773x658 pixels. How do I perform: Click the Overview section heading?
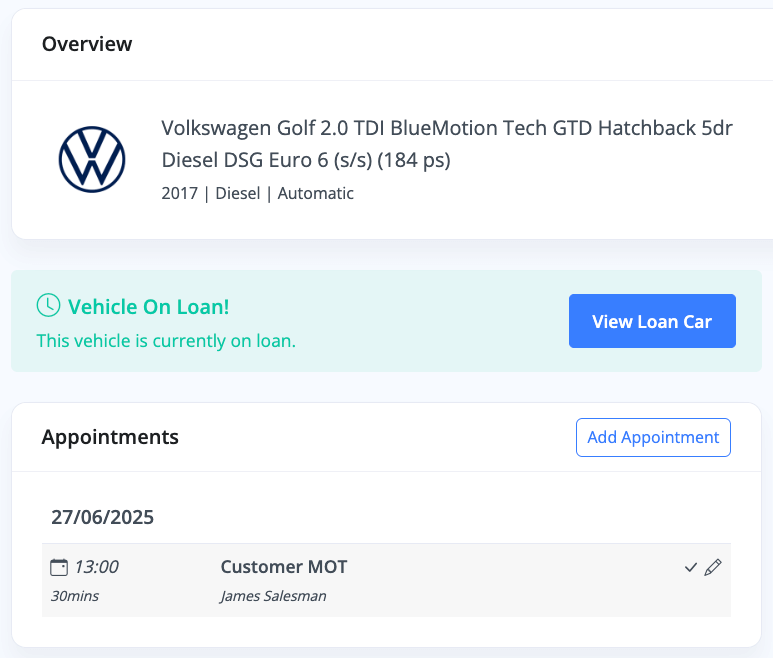pos(87,44)
